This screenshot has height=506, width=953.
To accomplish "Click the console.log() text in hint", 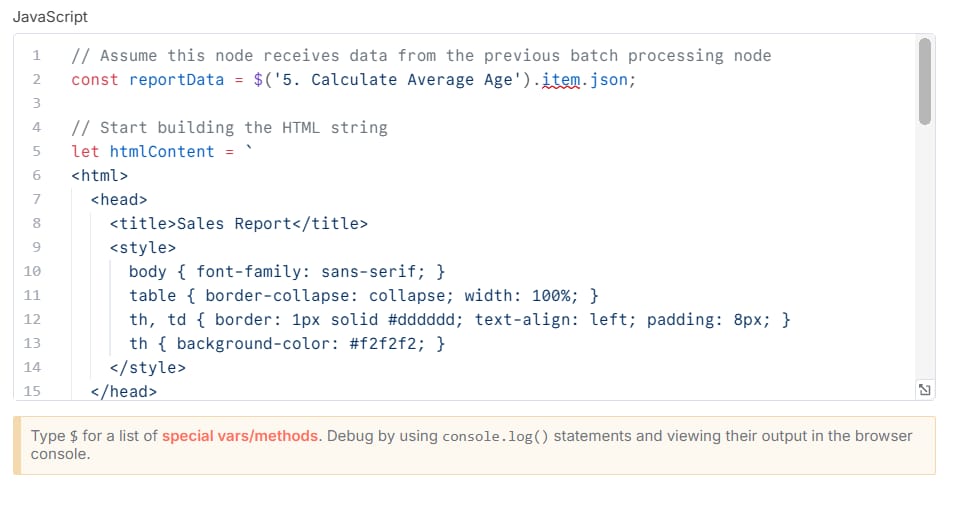I will 495,437.
